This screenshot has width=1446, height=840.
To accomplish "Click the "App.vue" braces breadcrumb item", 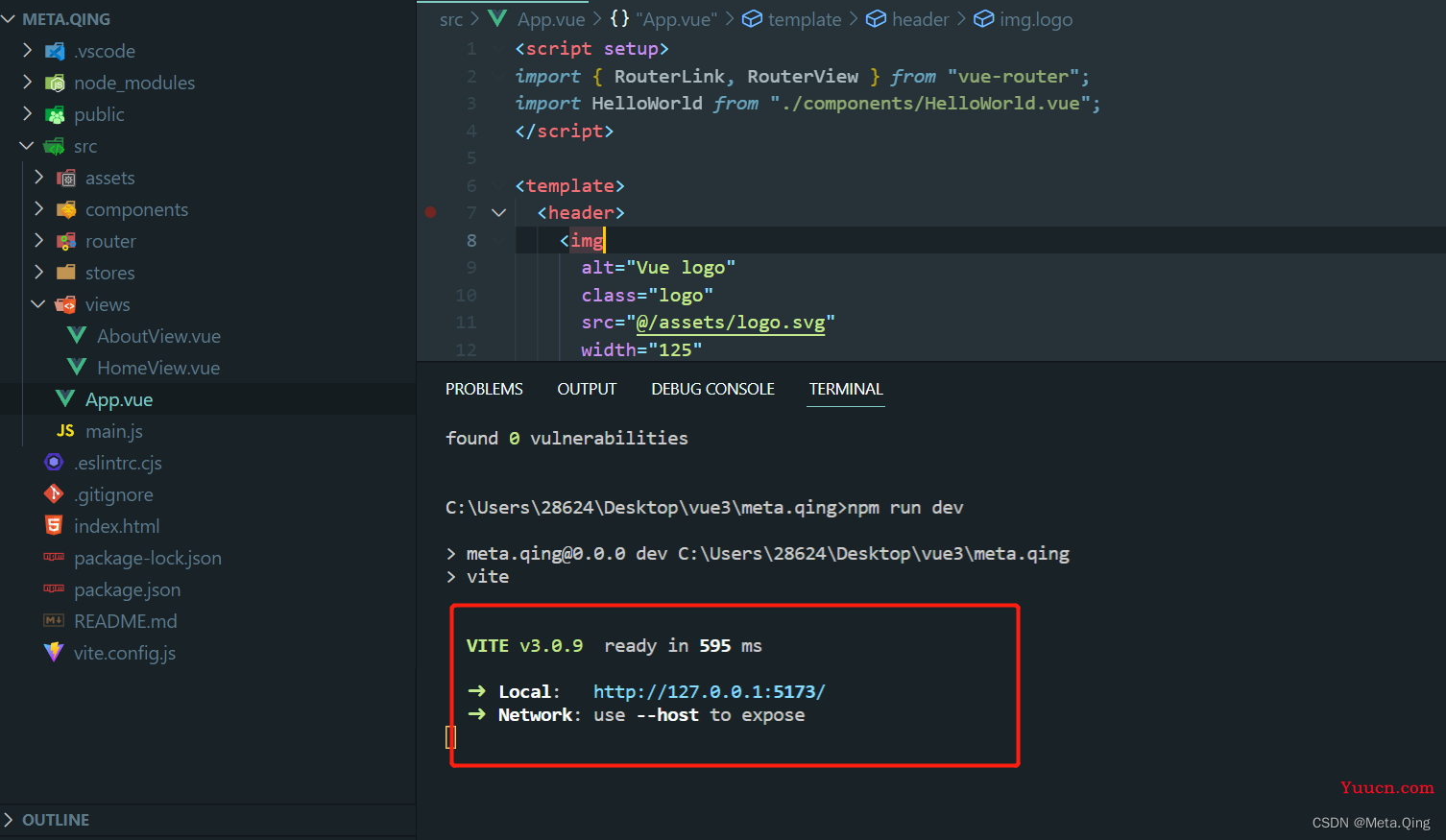I will tap(664, 19).
